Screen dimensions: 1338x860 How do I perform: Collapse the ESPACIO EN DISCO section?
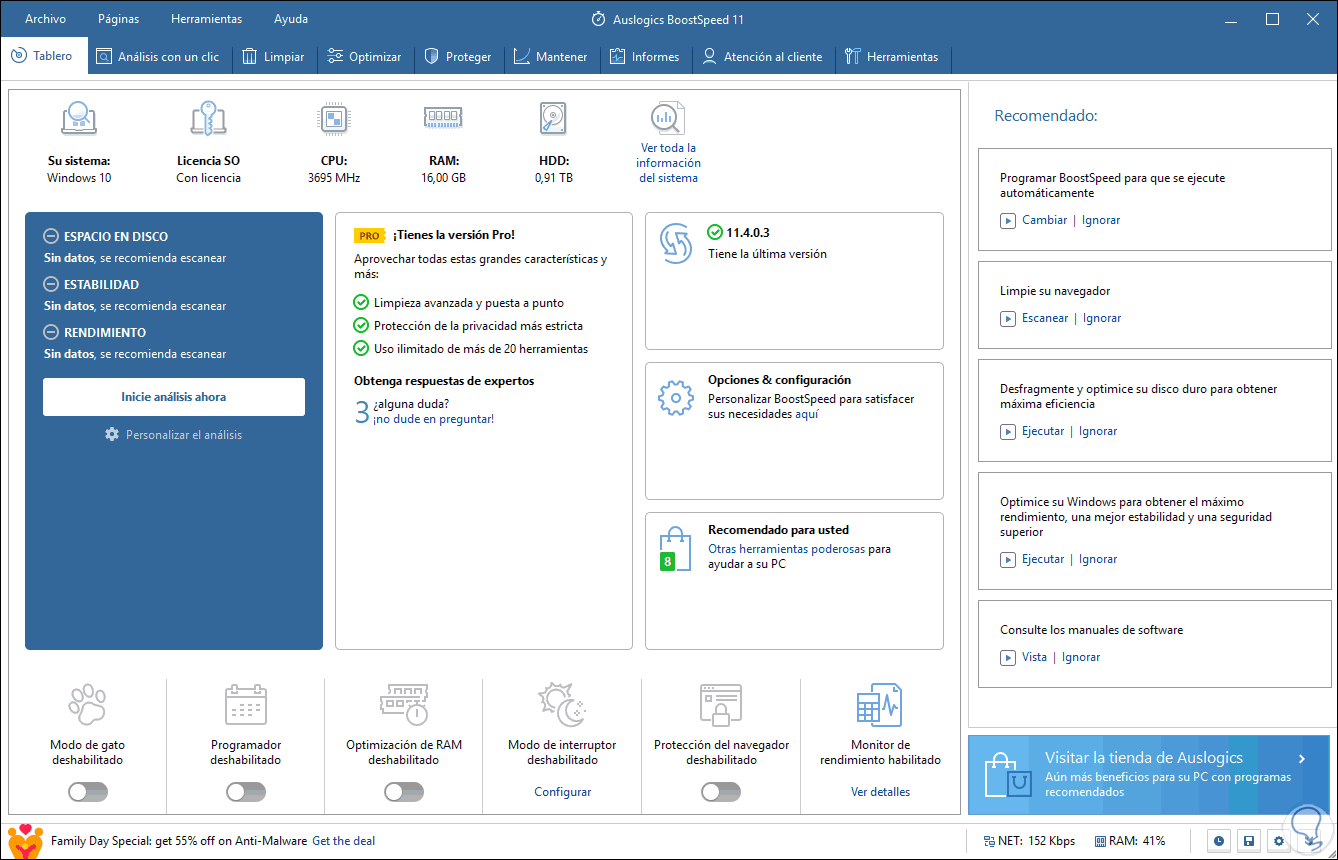(x=51, y=237)
